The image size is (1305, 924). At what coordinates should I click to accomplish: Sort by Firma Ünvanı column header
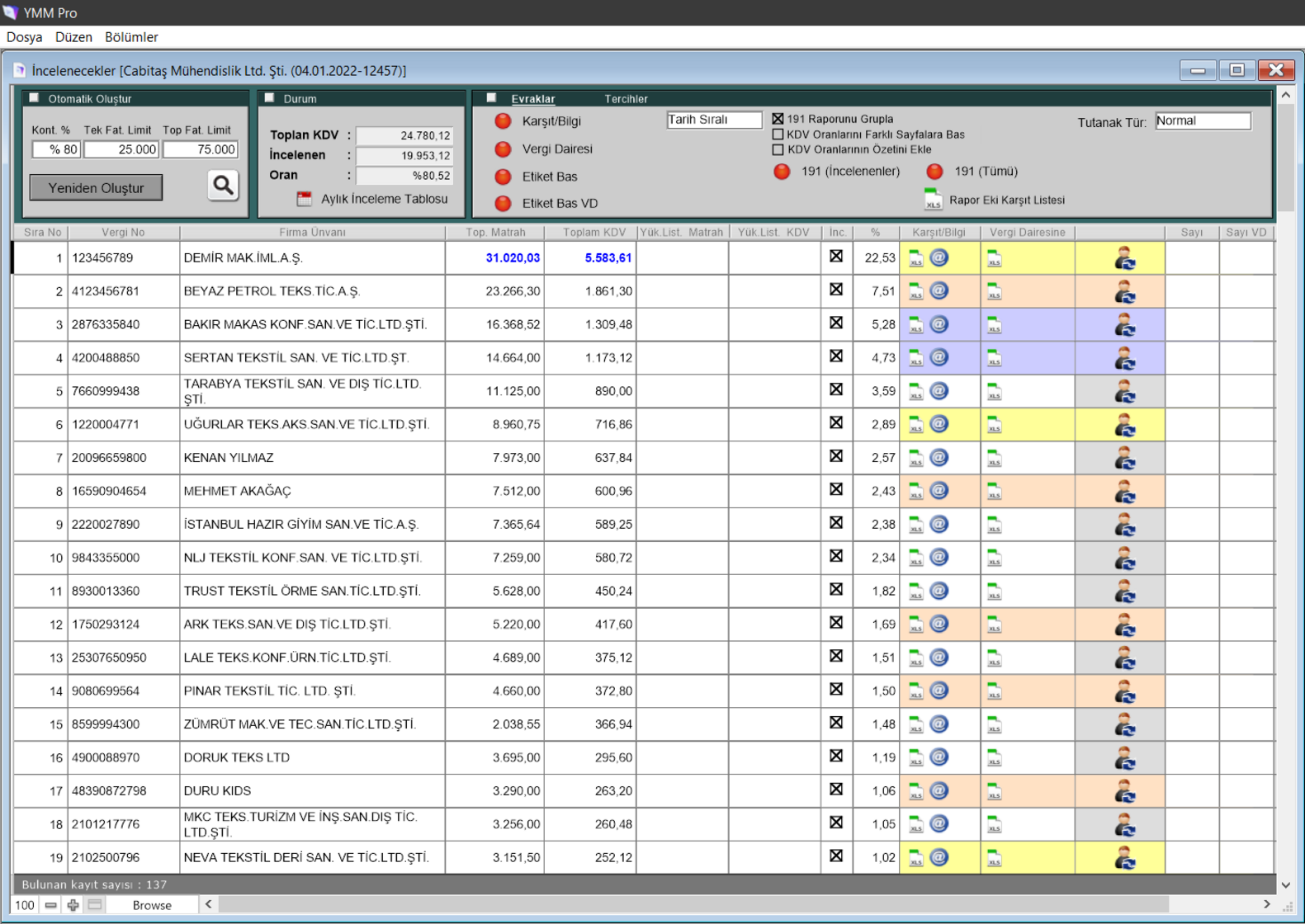point(312,233)
